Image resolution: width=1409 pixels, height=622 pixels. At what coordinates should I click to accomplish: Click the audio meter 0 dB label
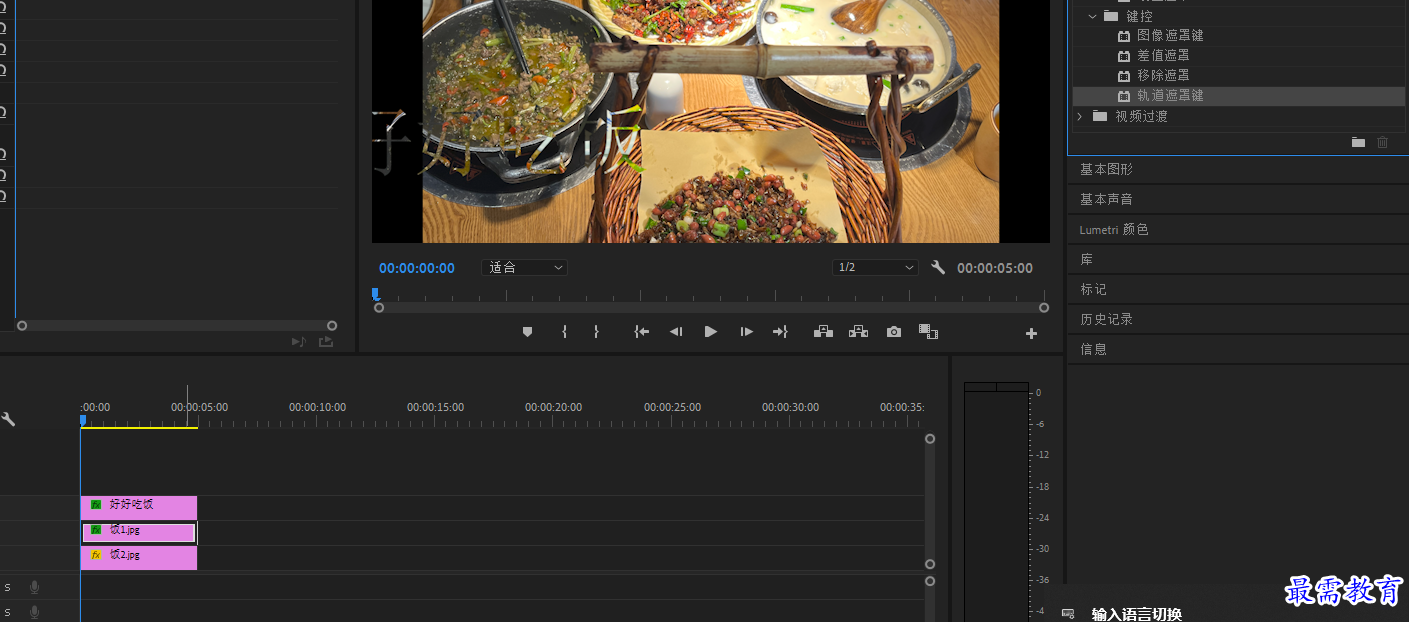click(1038, 393)
